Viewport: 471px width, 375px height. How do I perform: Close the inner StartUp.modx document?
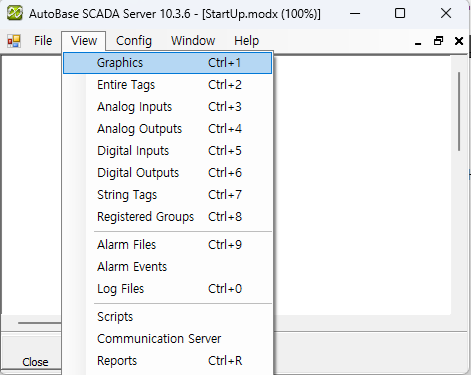pyautogui.click(x=459, y=41)
